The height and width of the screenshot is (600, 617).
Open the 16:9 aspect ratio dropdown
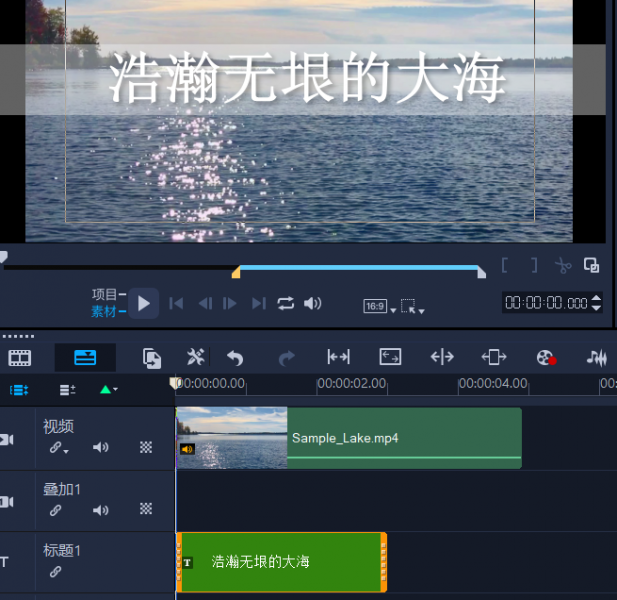coord(379,306)
